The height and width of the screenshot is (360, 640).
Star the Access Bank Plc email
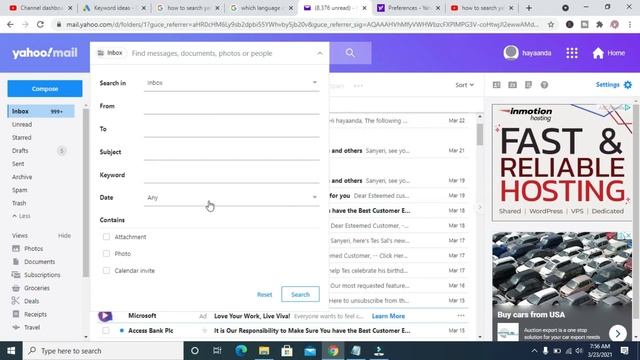tap(204, 331)
